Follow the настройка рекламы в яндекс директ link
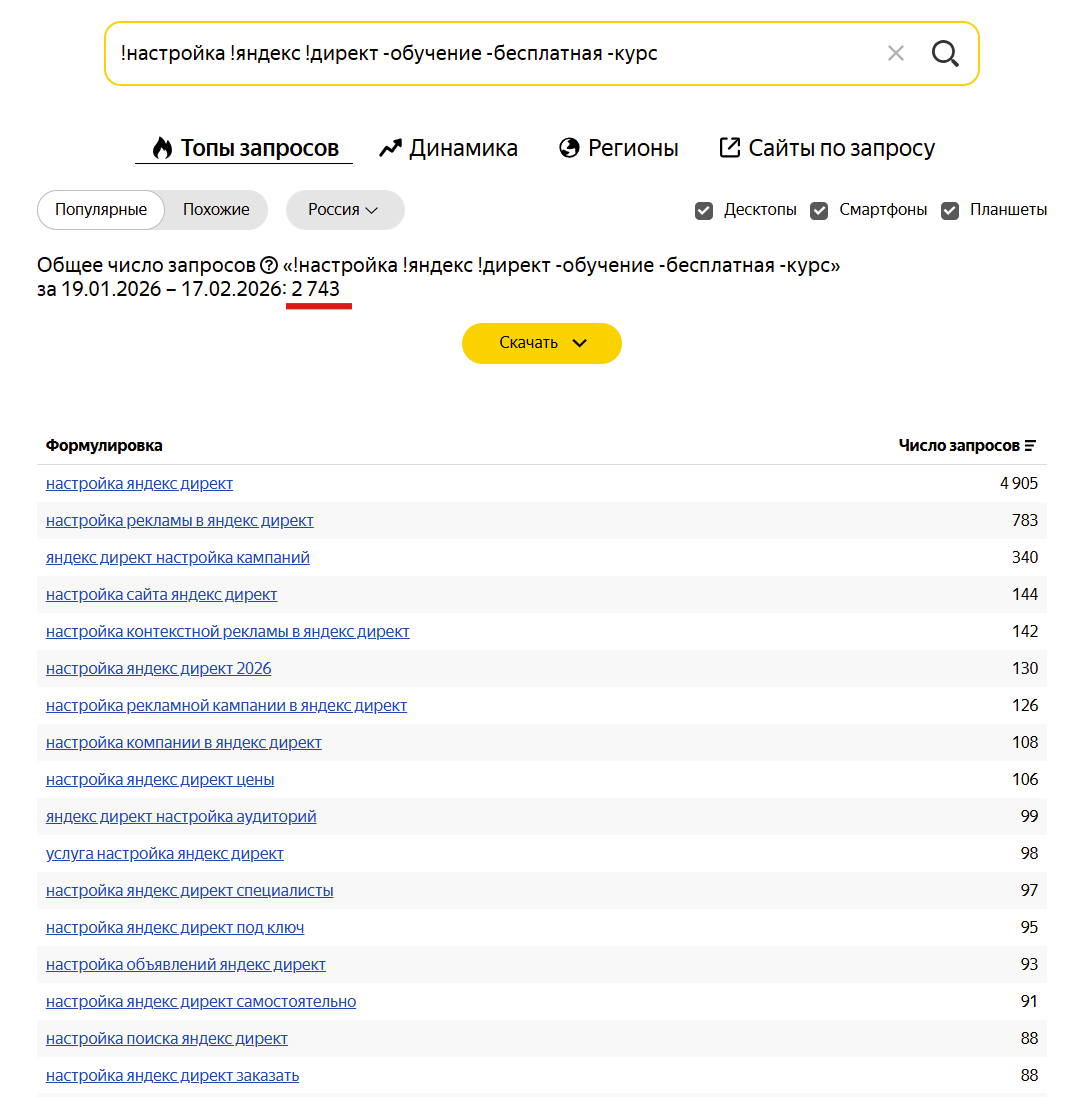Screen dimensions: 1077x1097 (x=179, y=520)
